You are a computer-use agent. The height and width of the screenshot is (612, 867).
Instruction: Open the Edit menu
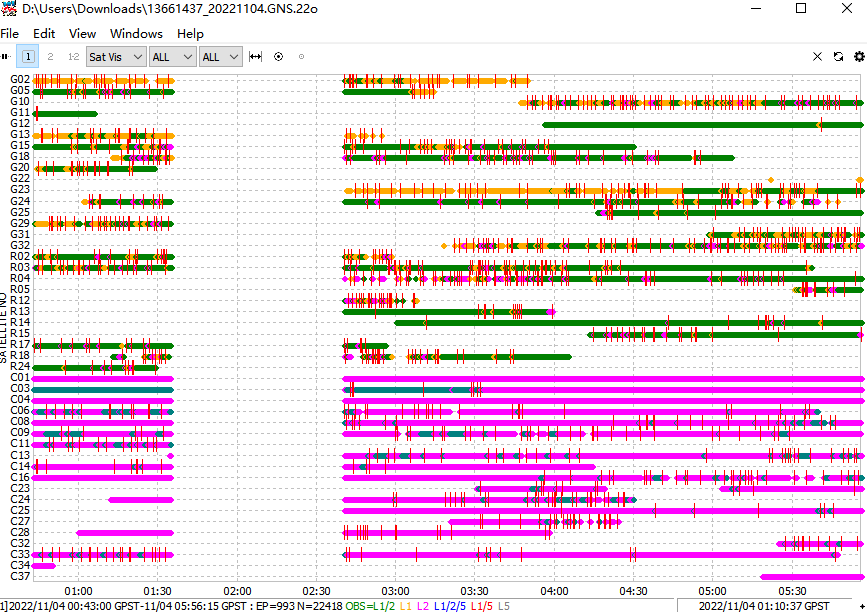(x=44, y=33)
